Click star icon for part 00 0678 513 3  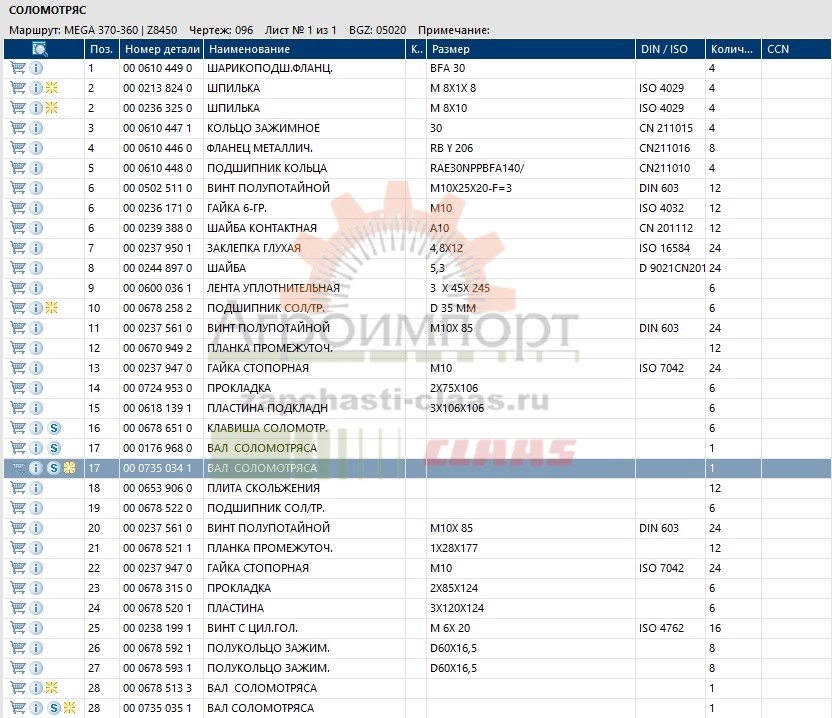click(51, 688)
